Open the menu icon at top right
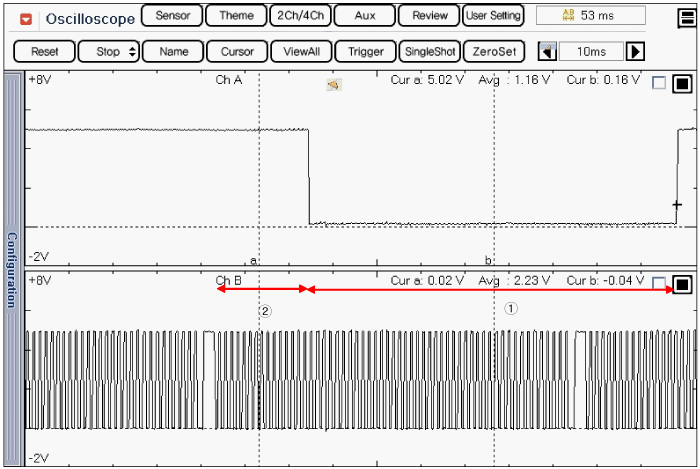 click(687, 18)
